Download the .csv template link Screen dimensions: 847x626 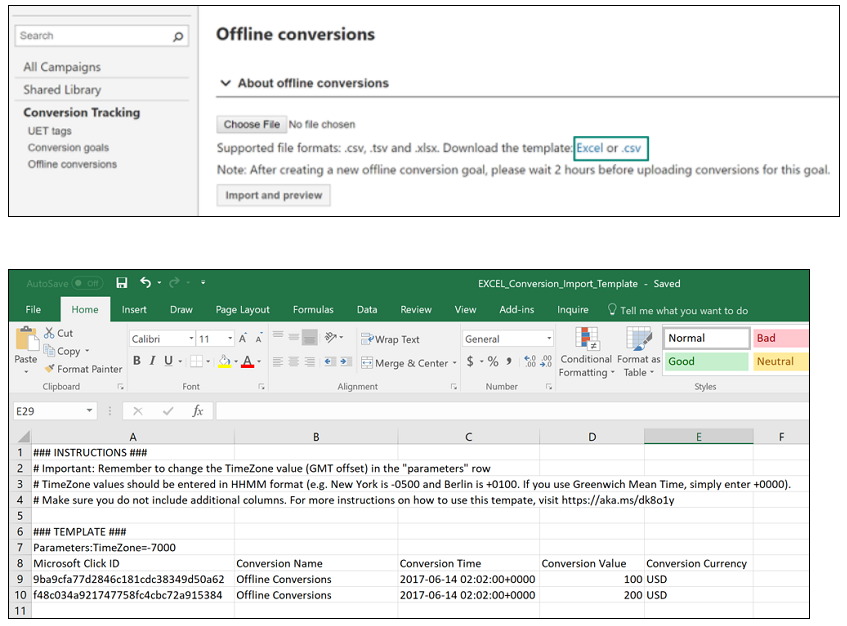point(631,148)
